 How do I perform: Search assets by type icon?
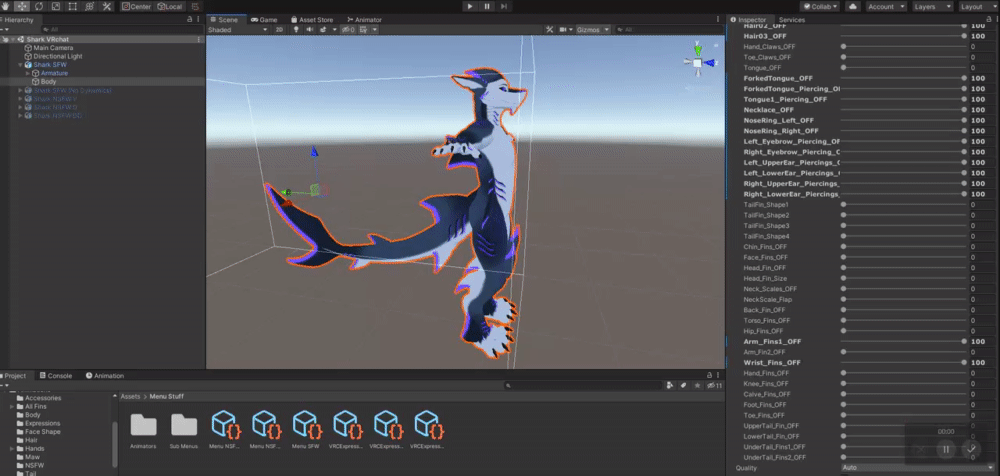click(670, 385)
